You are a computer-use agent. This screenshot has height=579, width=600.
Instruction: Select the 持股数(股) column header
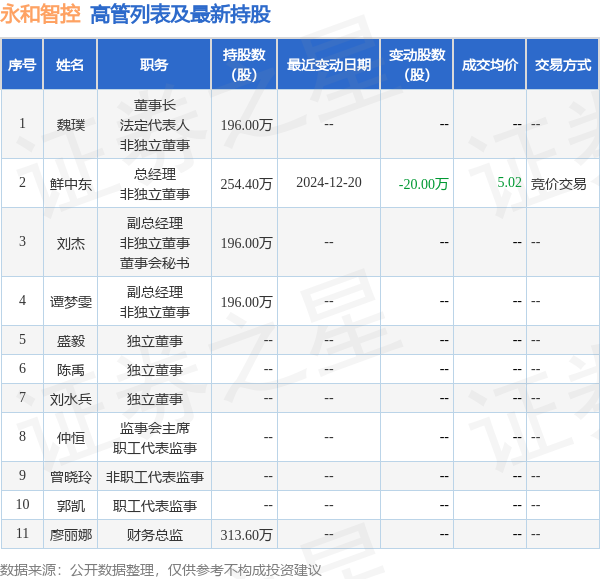[244, 64]
